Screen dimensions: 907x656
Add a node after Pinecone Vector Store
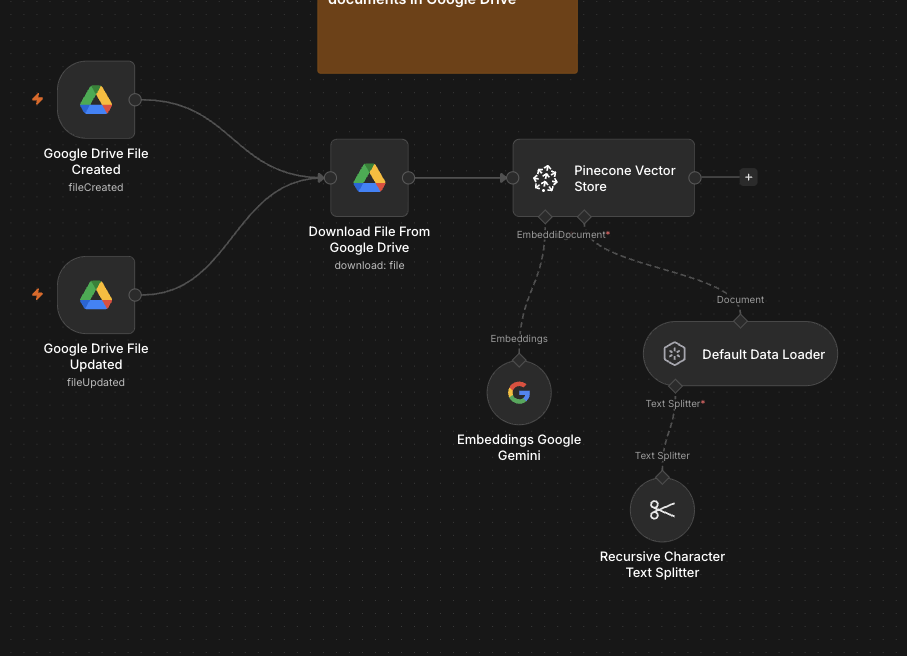click(749, 177)
